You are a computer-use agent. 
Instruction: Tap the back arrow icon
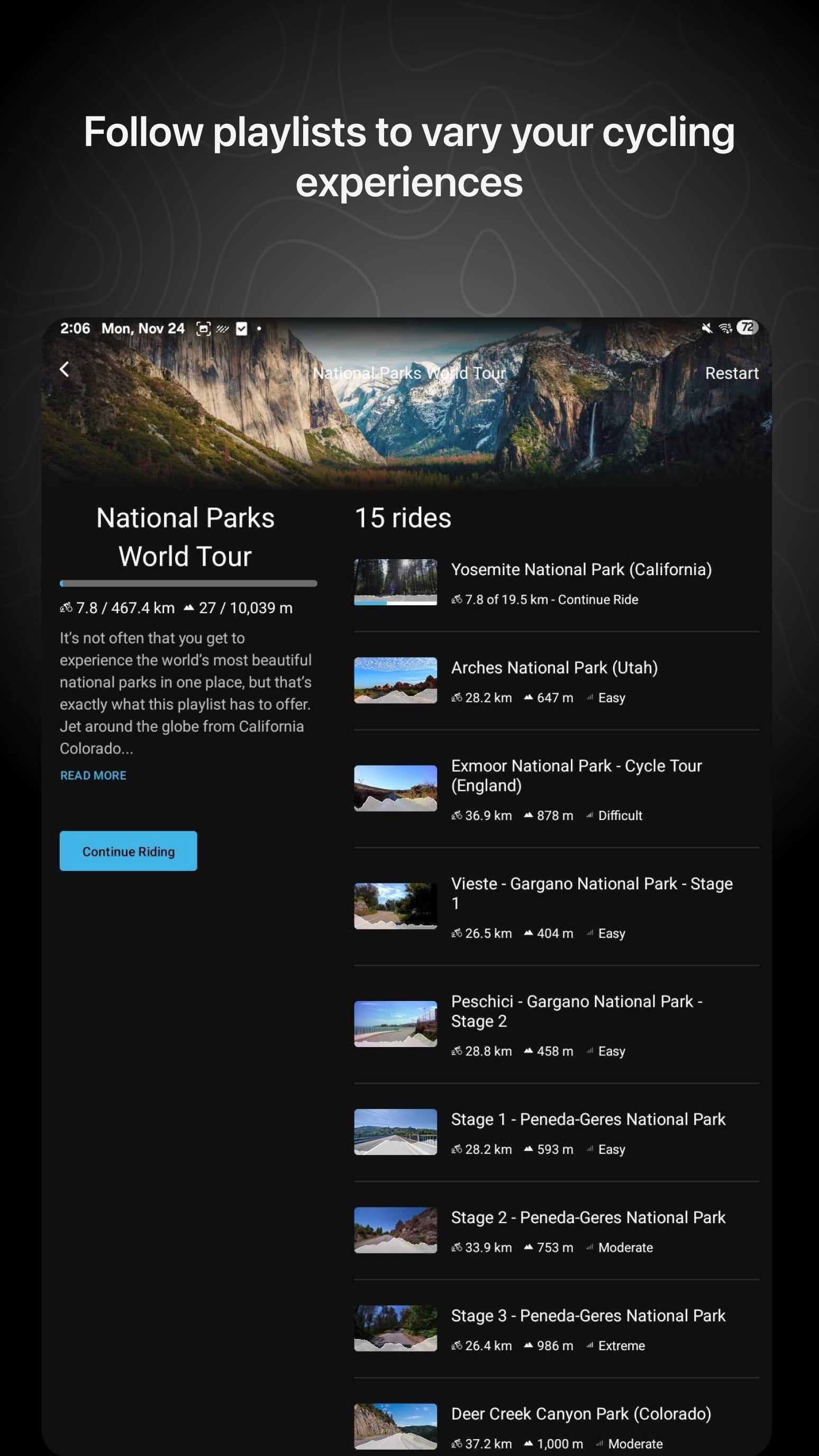(65, 370)
